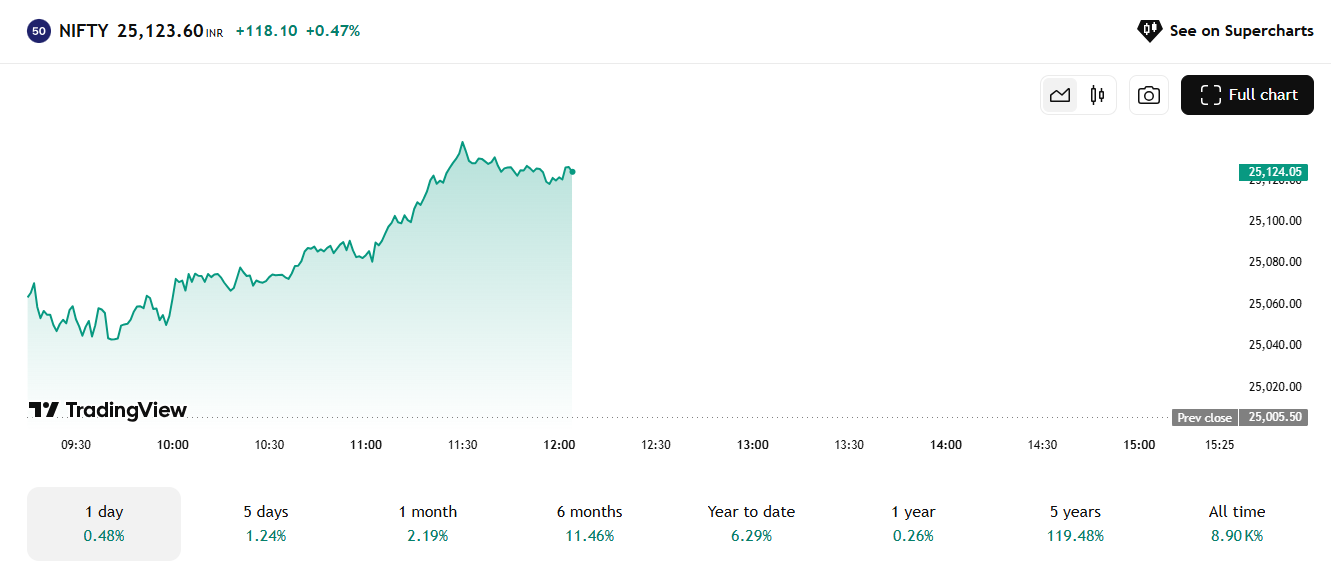This screenshot has width=1331, height=562.
Task: Select the 5 days range tab
Action: click(x=266, y=524)
